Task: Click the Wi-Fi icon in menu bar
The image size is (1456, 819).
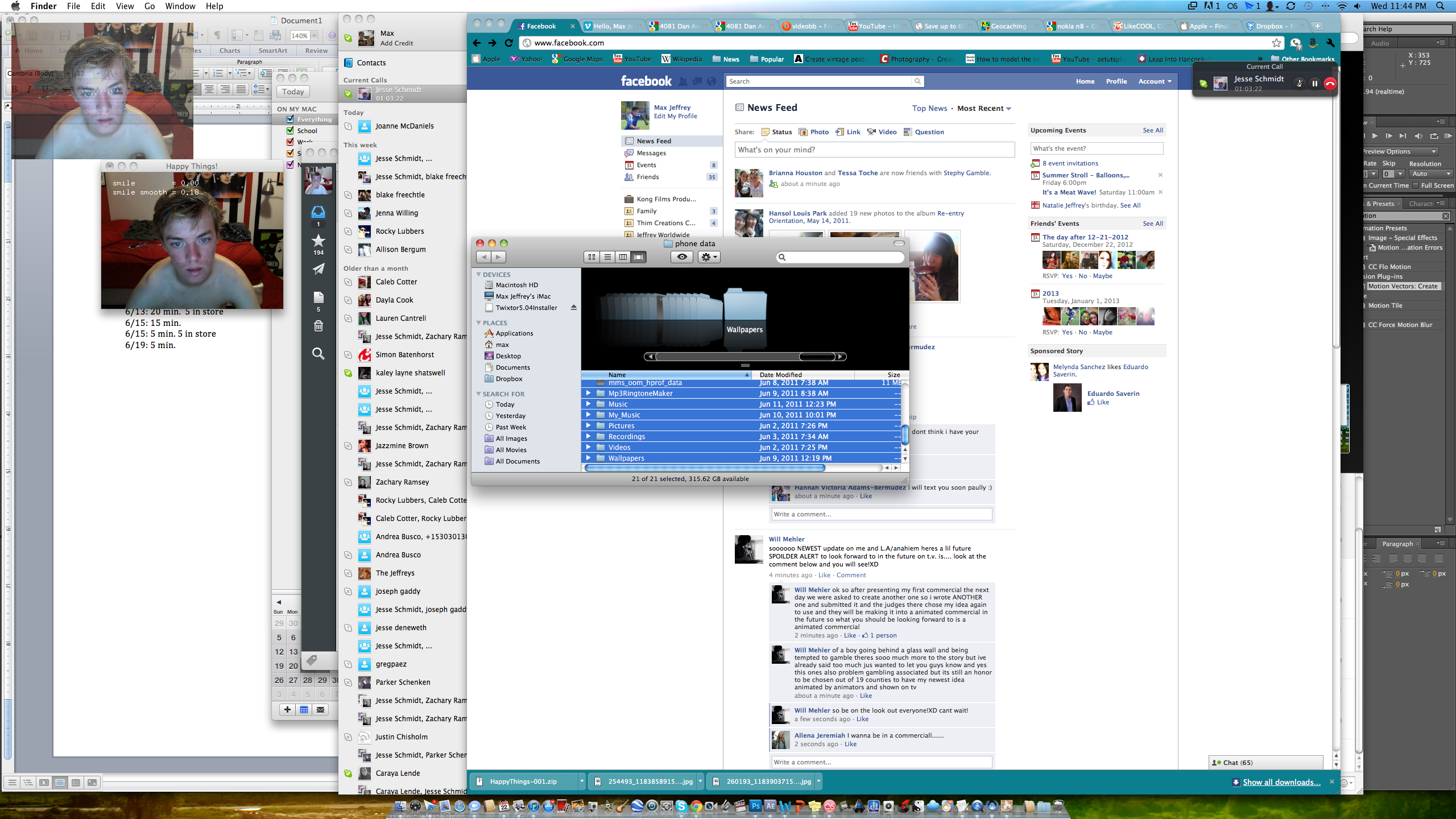Action: pos(1342,6)
